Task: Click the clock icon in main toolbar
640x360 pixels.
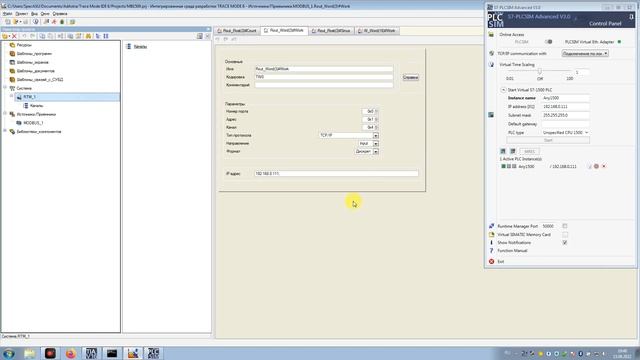Action: pos(36,22)
